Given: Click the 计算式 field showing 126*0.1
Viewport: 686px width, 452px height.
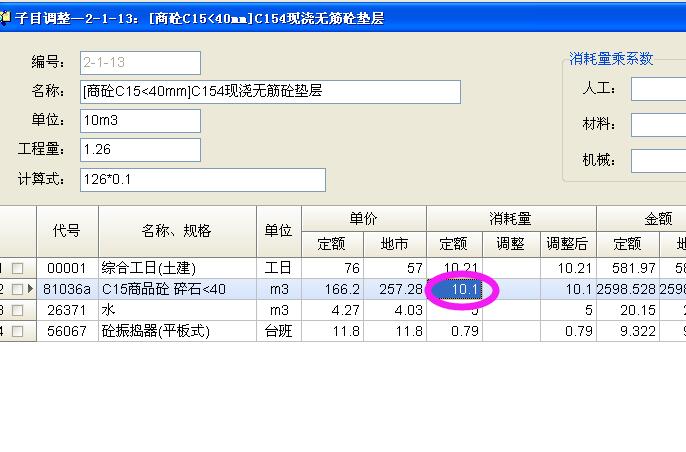Looking at the screenshot, I should (203, 180).
